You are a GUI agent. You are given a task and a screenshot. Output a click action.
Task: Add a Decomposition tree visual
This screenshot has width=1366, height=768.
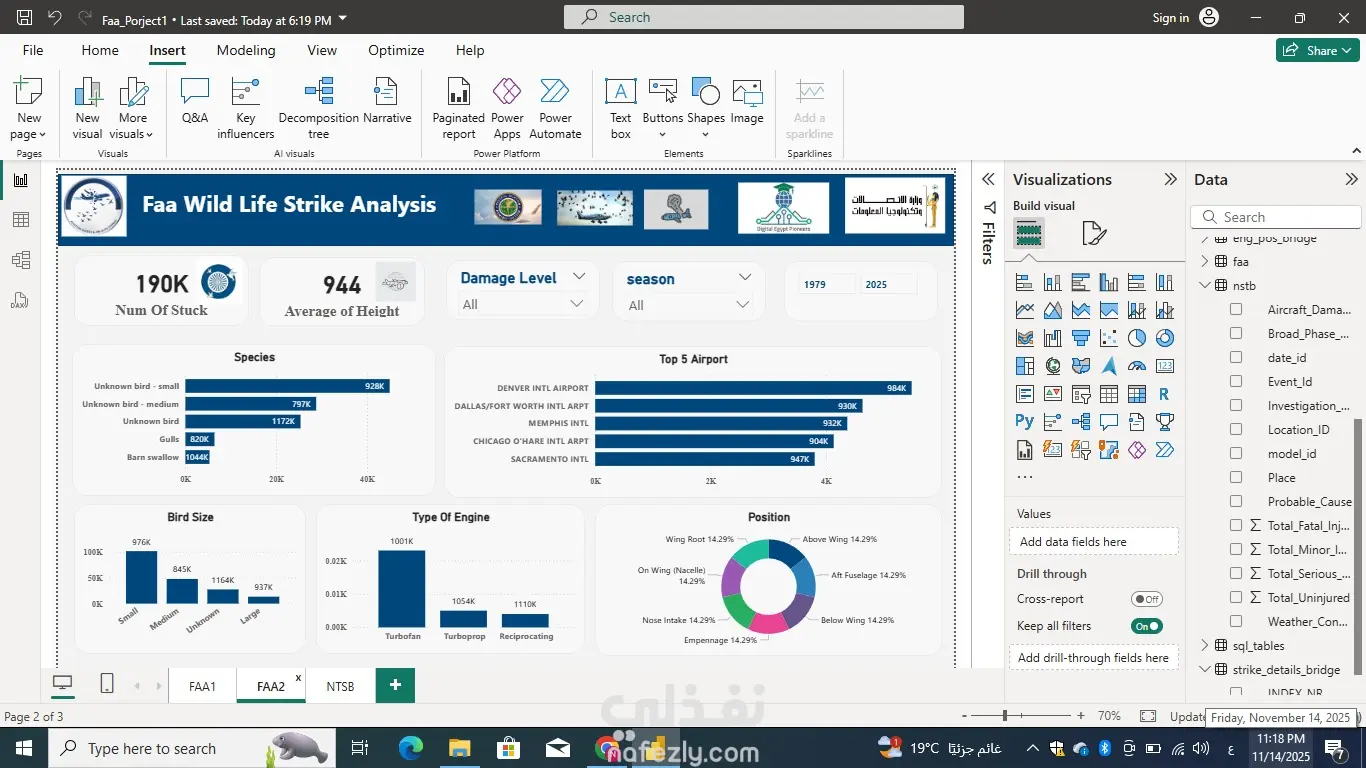pos(319,108)
